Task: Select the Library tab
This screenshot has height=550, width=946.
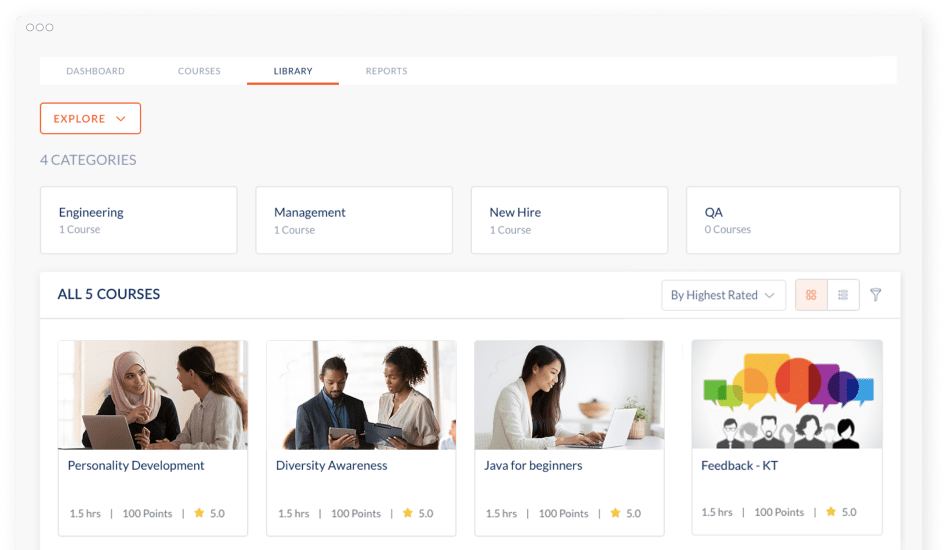Action: click(x=293, y=71)
